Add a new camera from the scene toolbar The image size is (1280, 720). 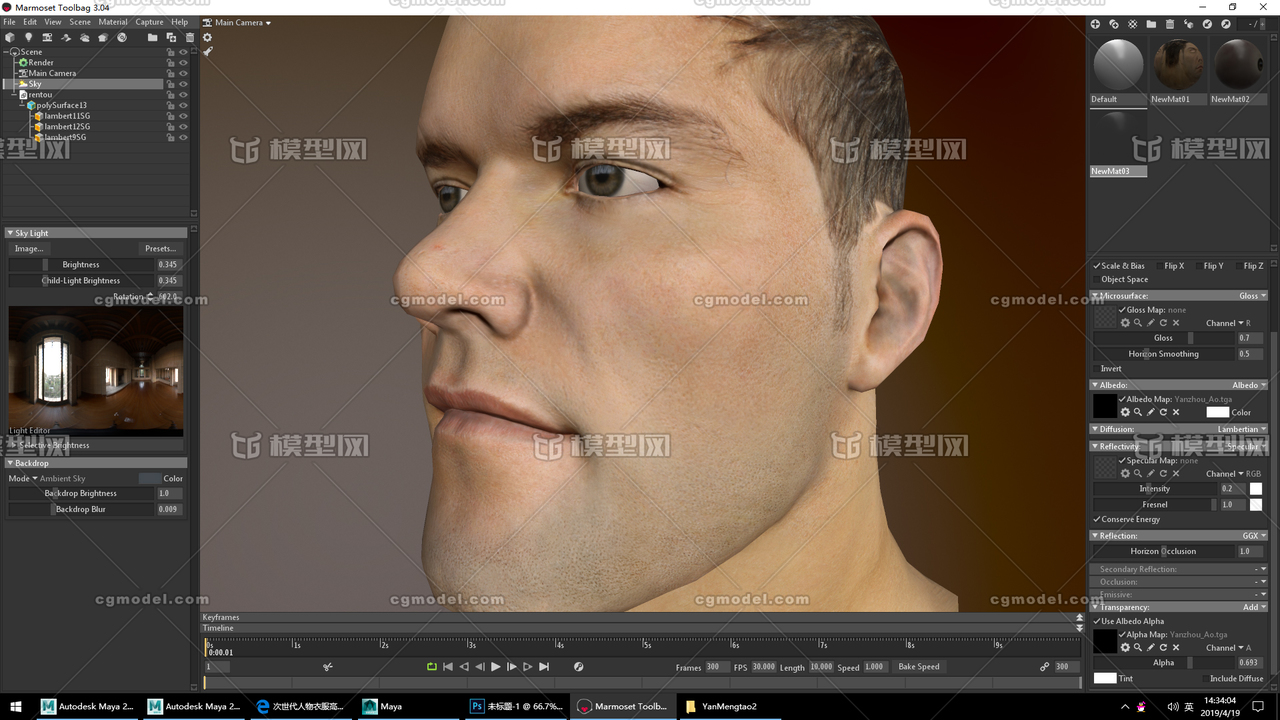click(47, 38)
